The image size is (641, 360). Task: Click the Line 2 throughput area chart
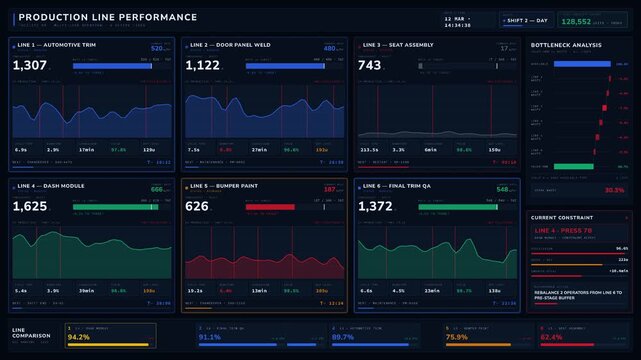pos(264,112)
